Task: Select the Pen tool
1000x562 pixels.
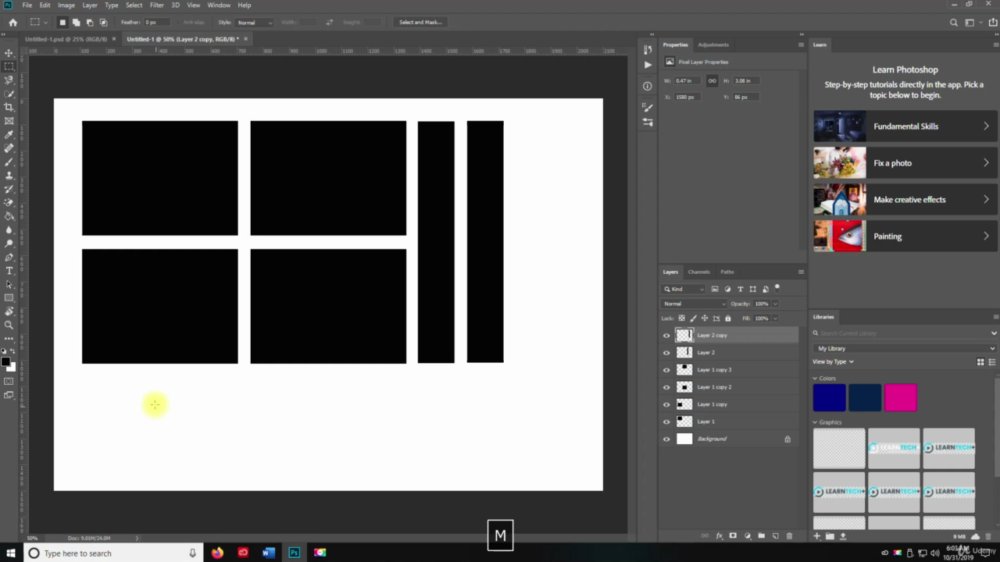Action: (9, 258)
